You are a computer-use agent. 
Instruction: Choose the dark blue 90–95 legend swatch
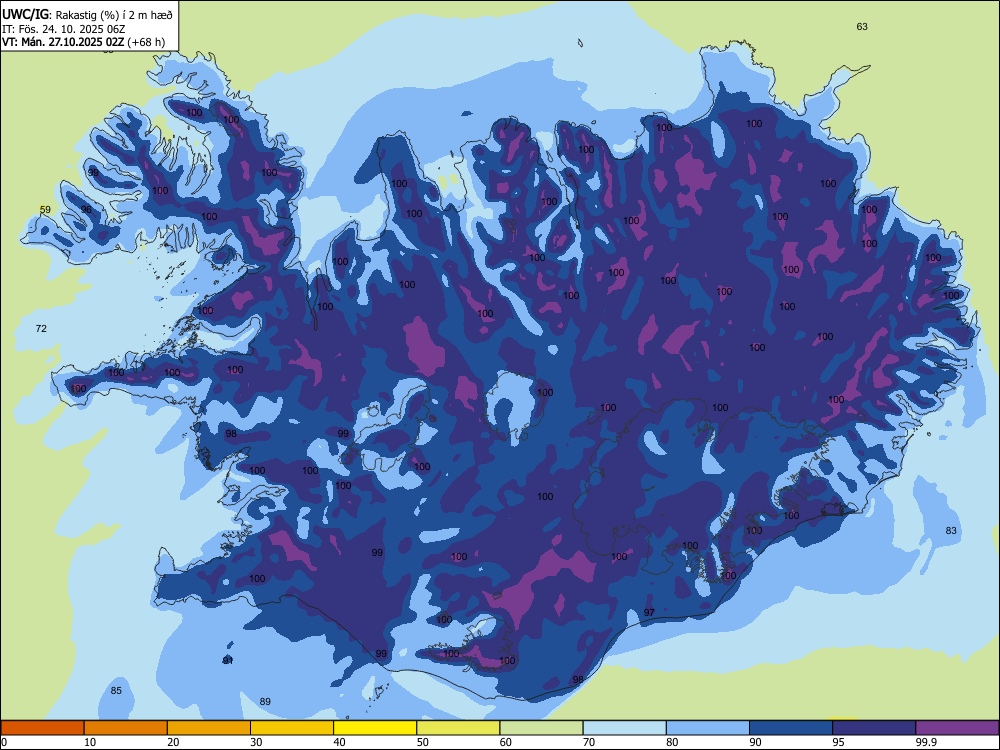point(791,728)
